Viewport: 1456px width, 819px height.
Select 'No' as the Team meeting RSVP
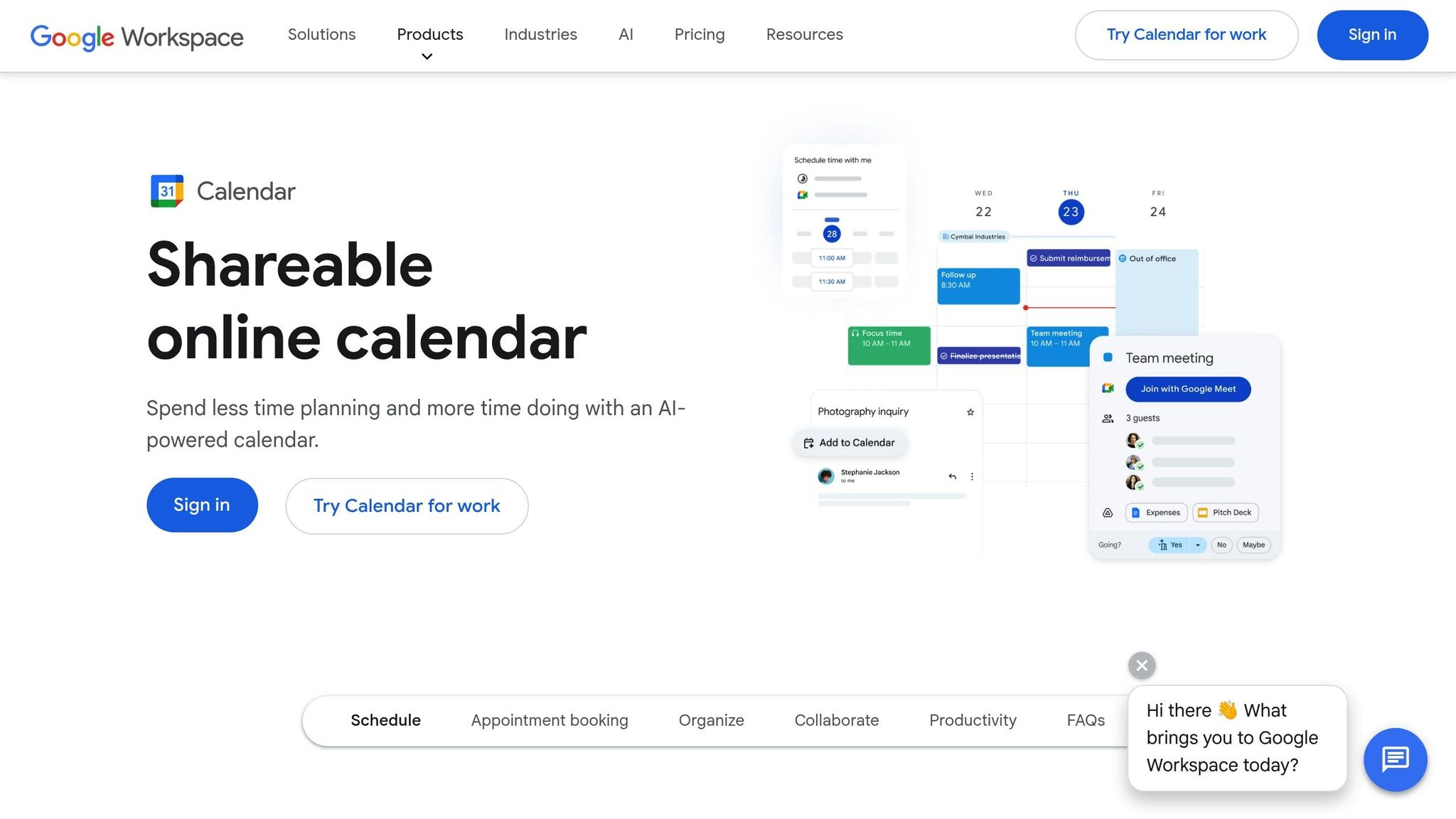coord(1221,545)
